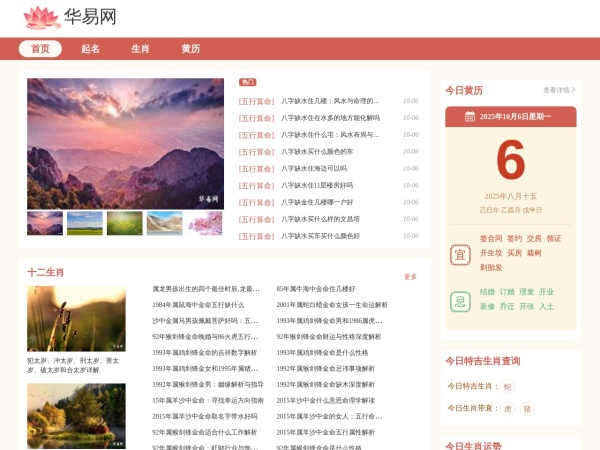Click 结婚 in avoid activities
Screen dimensions: 600x450
487,292
